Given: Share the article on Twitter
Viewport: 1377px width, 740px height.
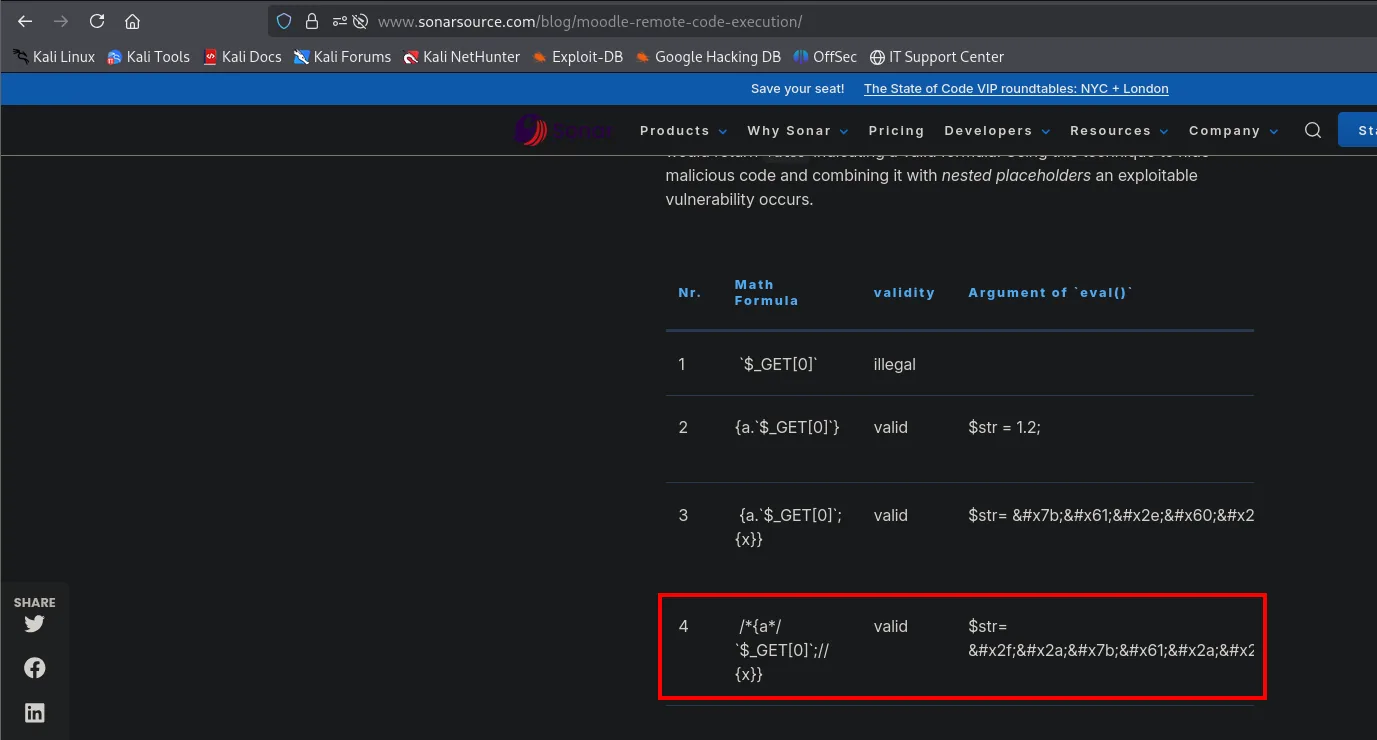Looking at the screenshot, I should pos(35,624).
